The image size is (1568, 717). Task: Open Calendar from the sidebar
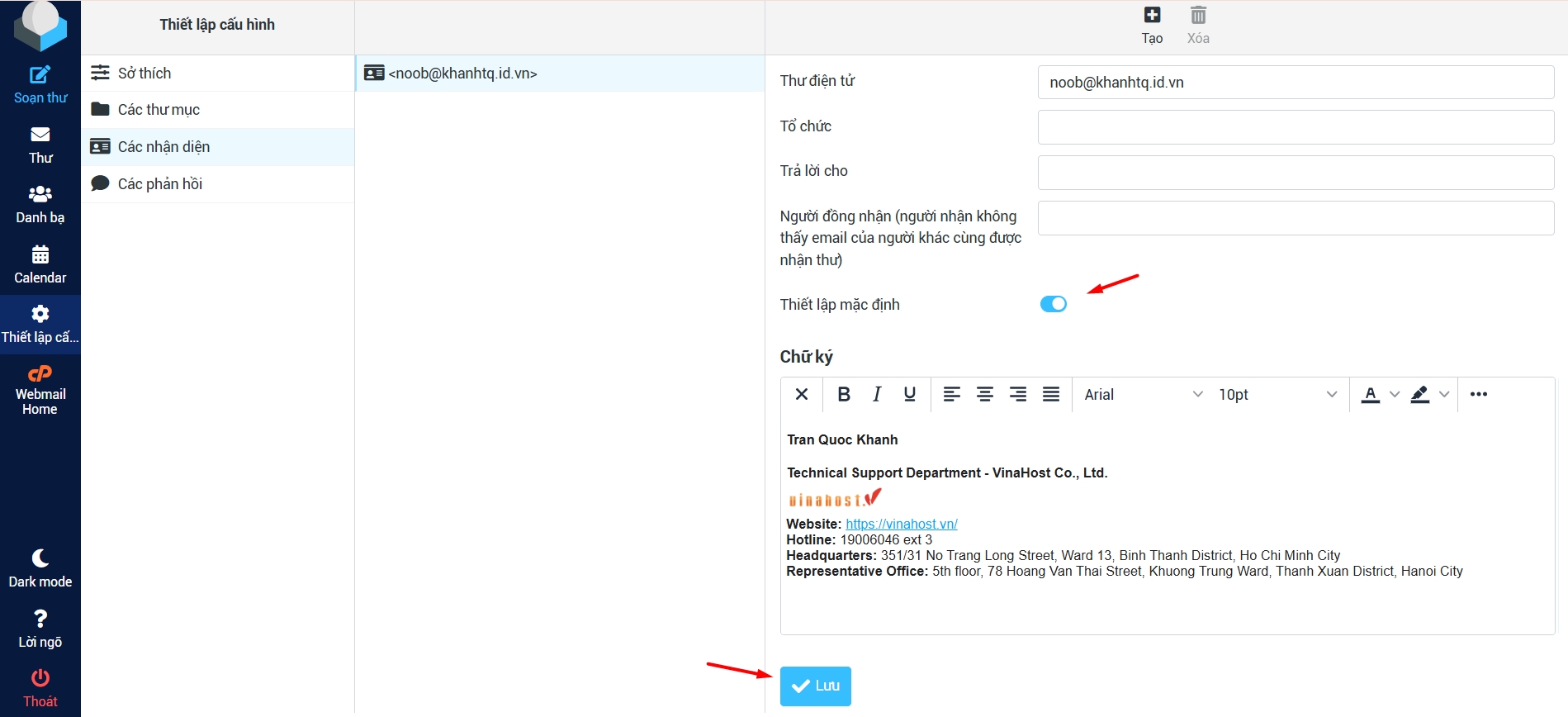coord(40,255)
